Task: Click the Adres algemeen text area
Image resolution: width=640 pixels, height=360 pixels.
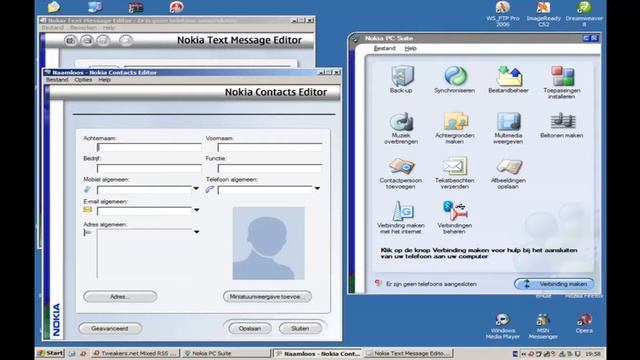Action: click(x=144, y=253)
